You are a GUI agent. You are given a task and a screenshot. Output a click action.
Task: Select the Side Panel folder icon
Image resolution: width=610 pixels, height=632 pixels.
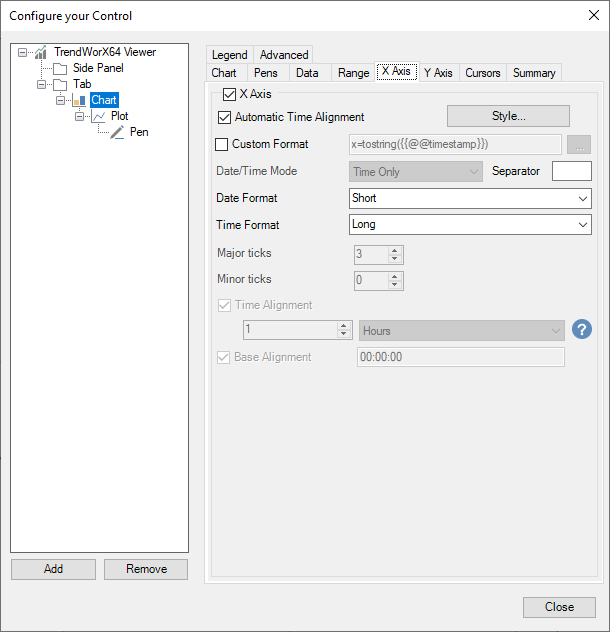(x=60, y=68)
